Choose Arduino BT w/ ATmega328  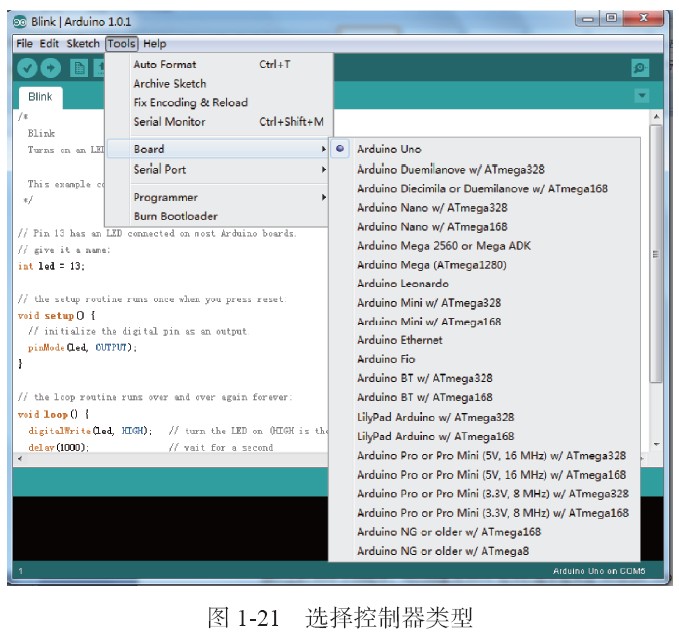coord(485,379)
